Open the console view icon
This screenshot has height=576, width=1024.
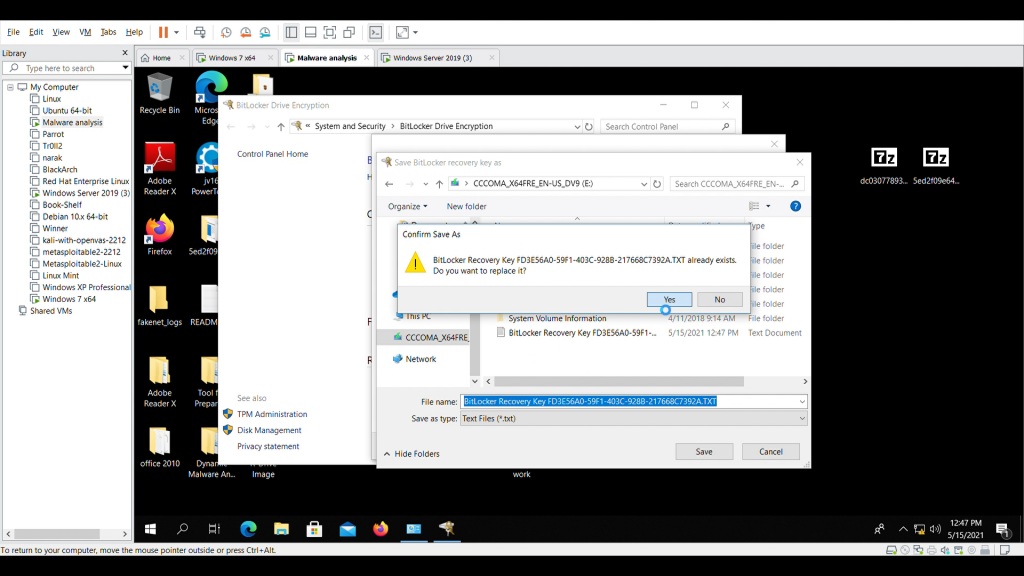click(x=376, y=32)
